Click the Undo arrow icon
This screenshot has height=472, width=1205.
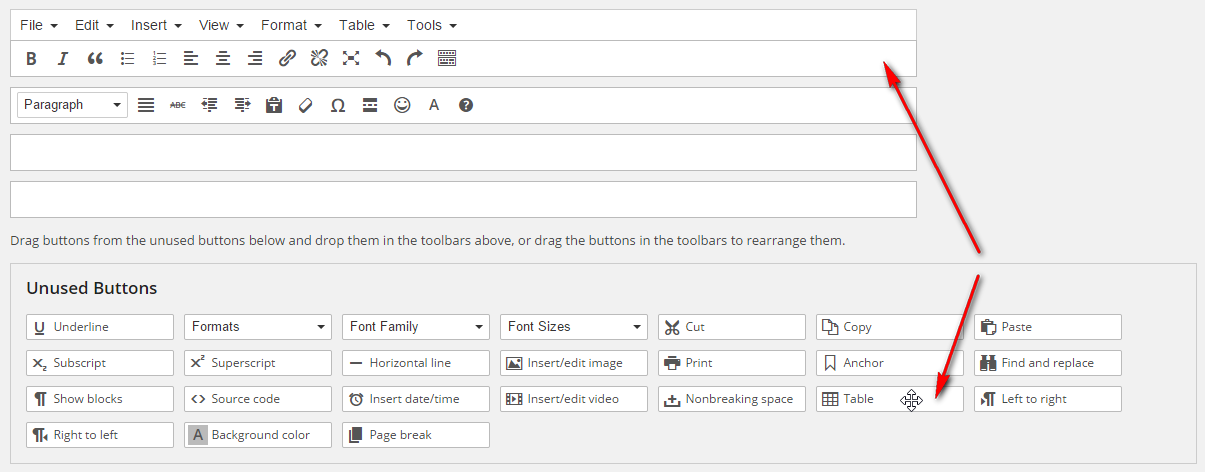pyautogui.click(x=383, y=59)
